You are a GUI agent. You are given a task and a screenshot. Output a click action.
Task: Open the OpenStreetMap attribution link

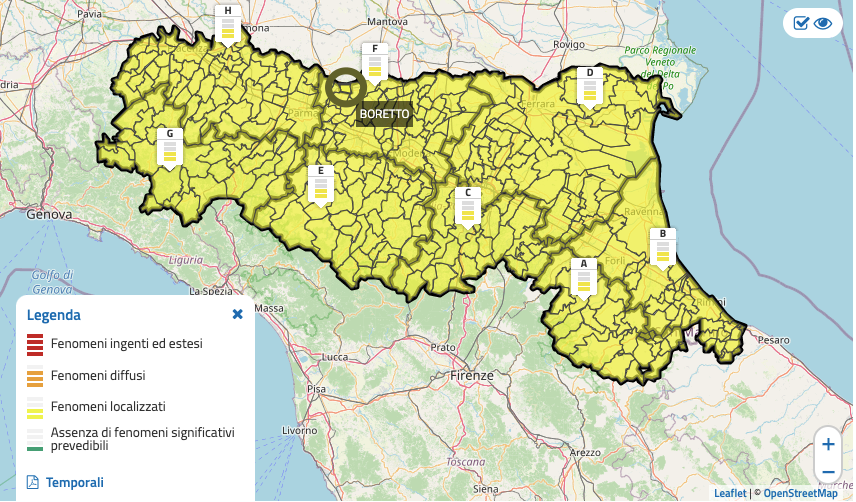800,493
